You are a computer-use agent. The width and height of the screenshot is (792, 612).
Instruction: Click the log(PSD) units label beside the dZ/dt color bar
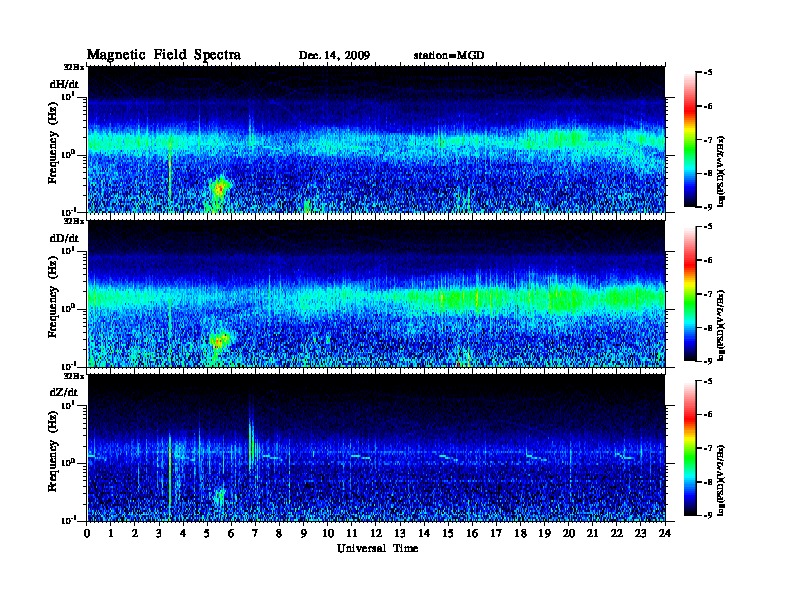[x=721, y=480]
